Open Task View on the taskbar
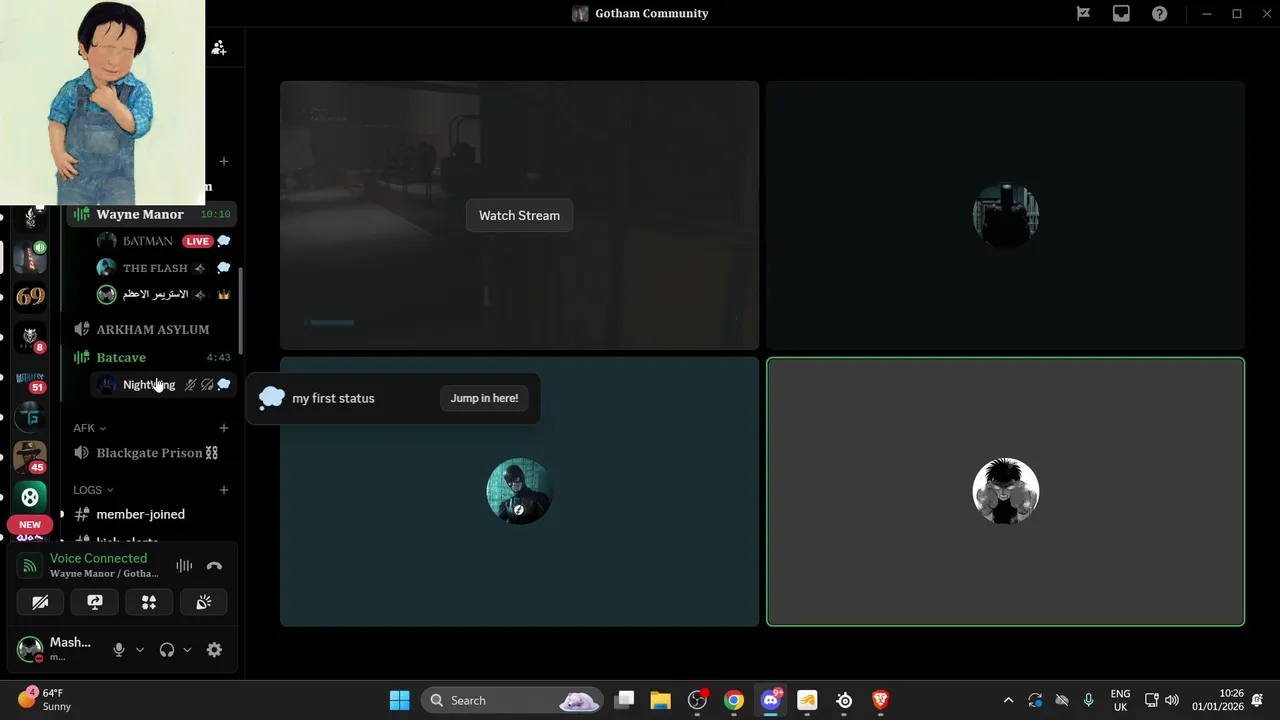 [x=624, y=700]
